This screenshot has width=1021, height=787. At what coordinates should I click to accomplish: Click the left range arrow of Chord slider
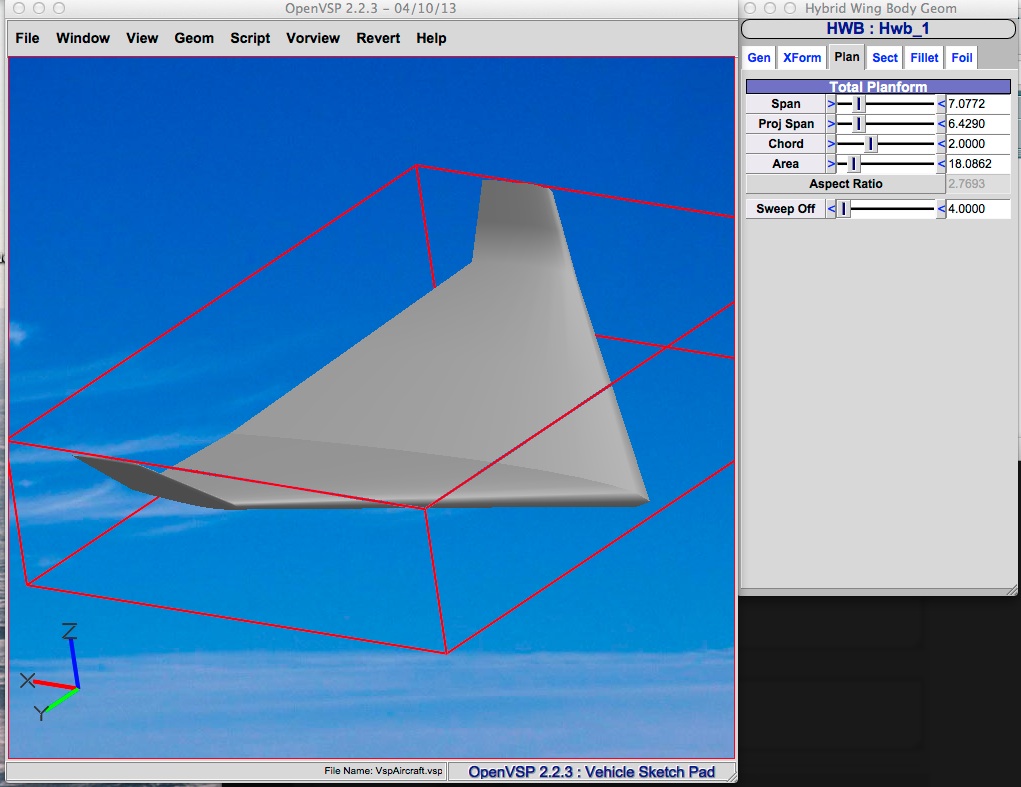tap(831, 144)
